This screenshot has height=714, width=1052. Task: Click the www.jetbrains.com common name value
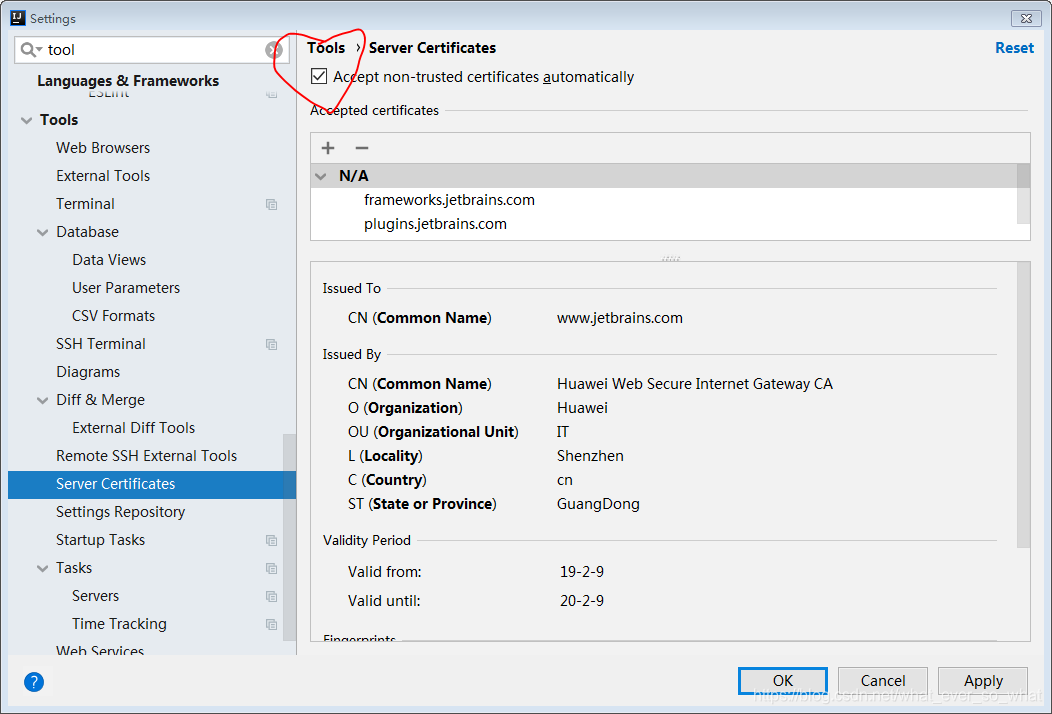point(620,318)
